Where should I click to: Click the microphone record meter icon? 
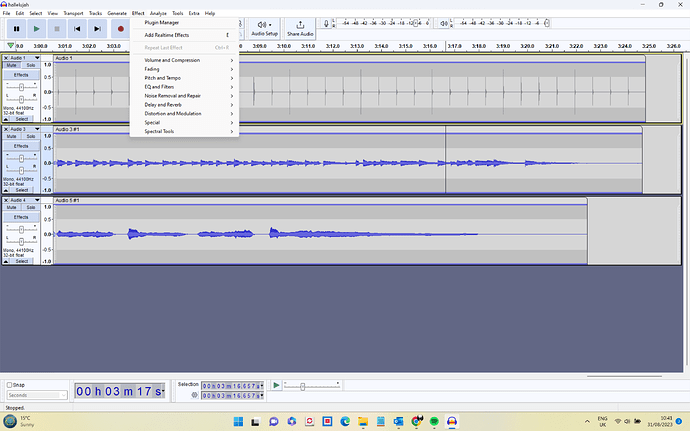[x=326, y=23]
